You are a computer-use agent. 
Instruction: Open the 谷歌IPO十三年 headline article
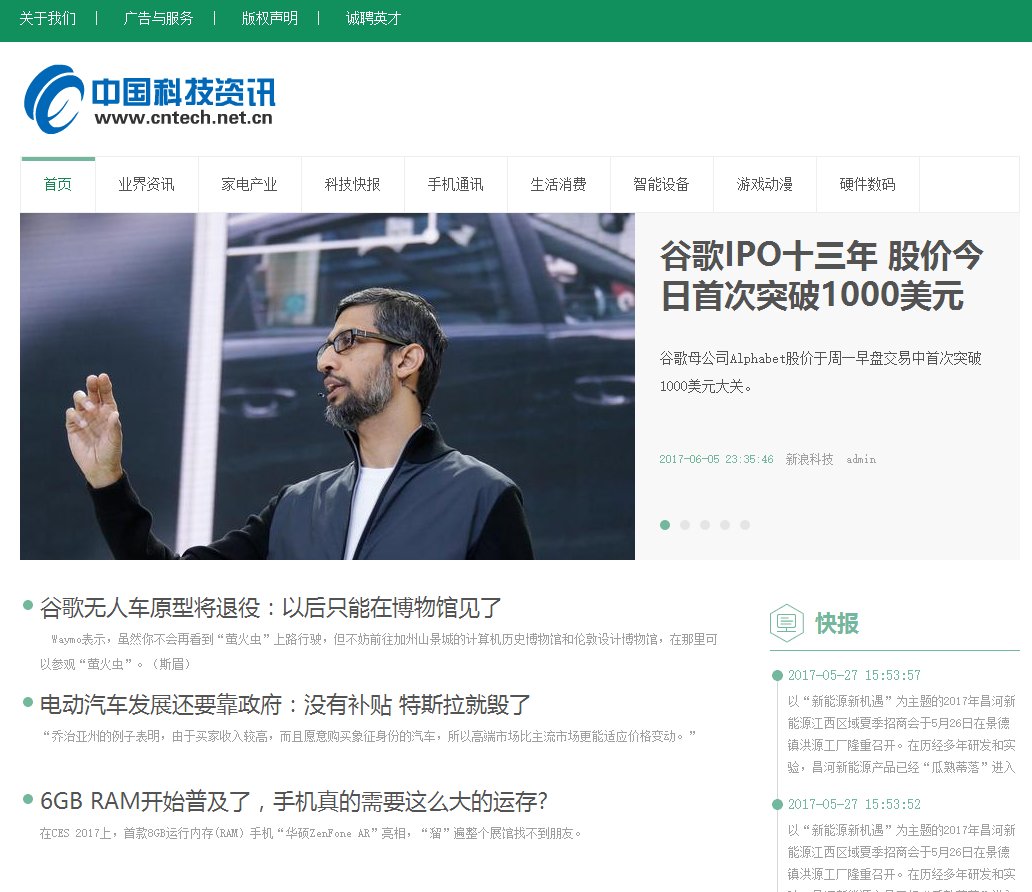click(x=821, y=275)
